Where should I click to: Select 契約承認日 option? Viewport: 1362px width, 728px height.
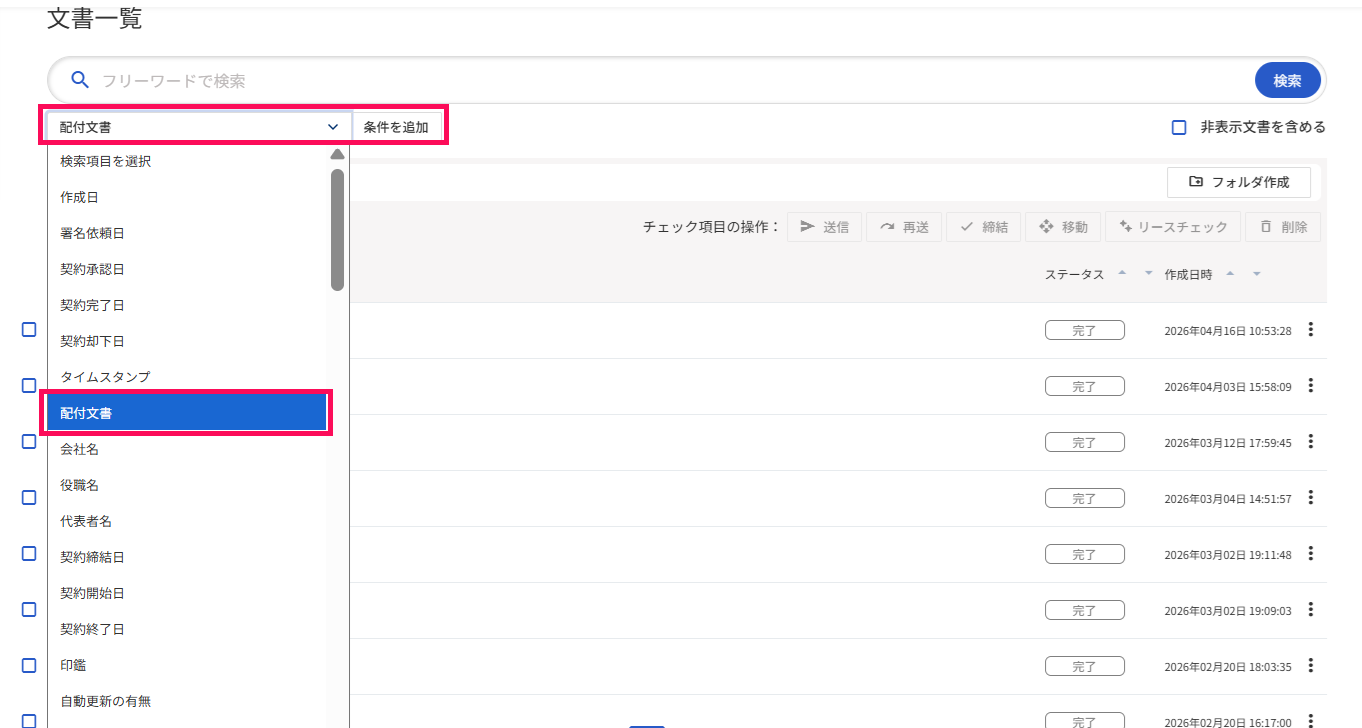coord(188,269)
